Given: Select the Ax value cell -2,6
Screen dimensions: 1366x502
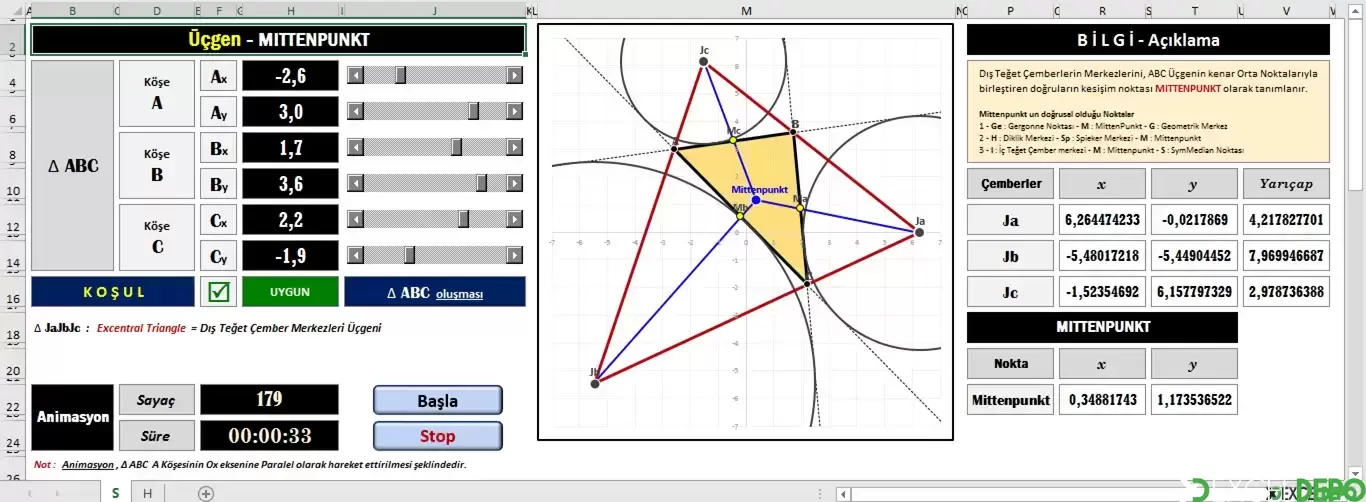Looking at the screenshot, I should click(291, 76).
